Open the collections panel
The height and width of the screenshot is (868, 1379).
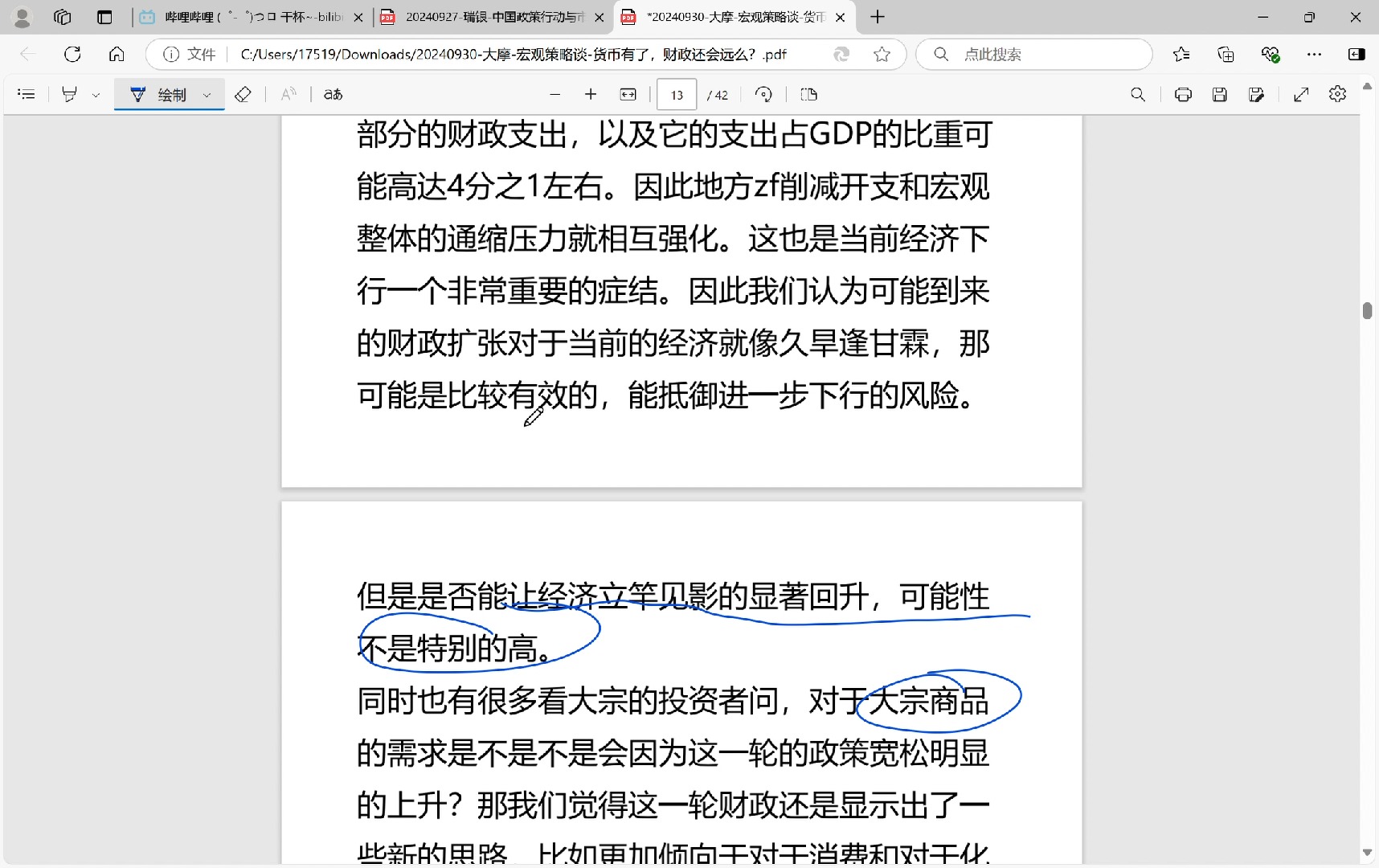pyautogui.click(x=1226, y=54)
